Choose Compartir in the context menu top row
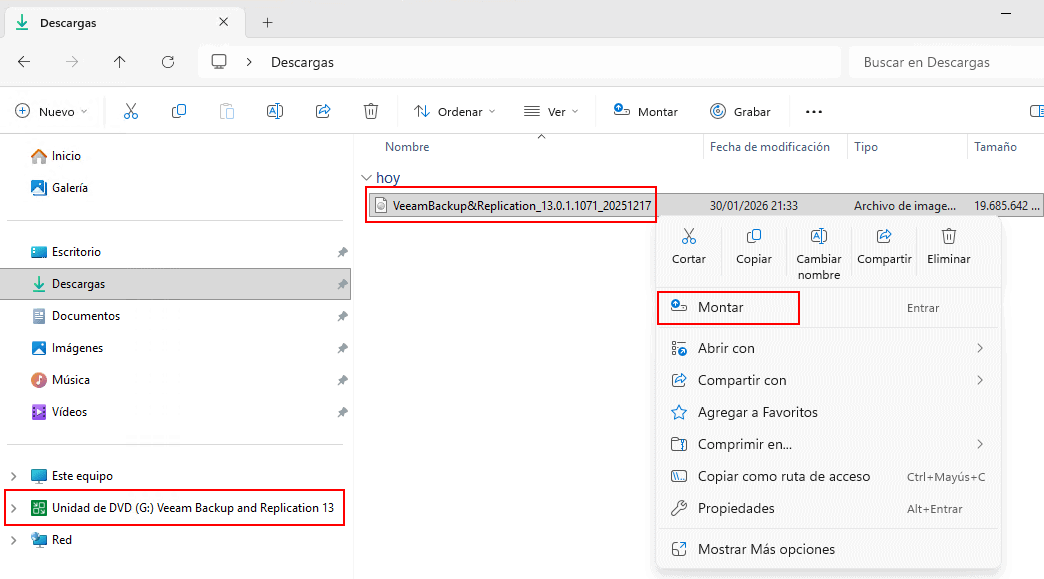The width and height of the screenshot is (1044, 579). point(884,246)
